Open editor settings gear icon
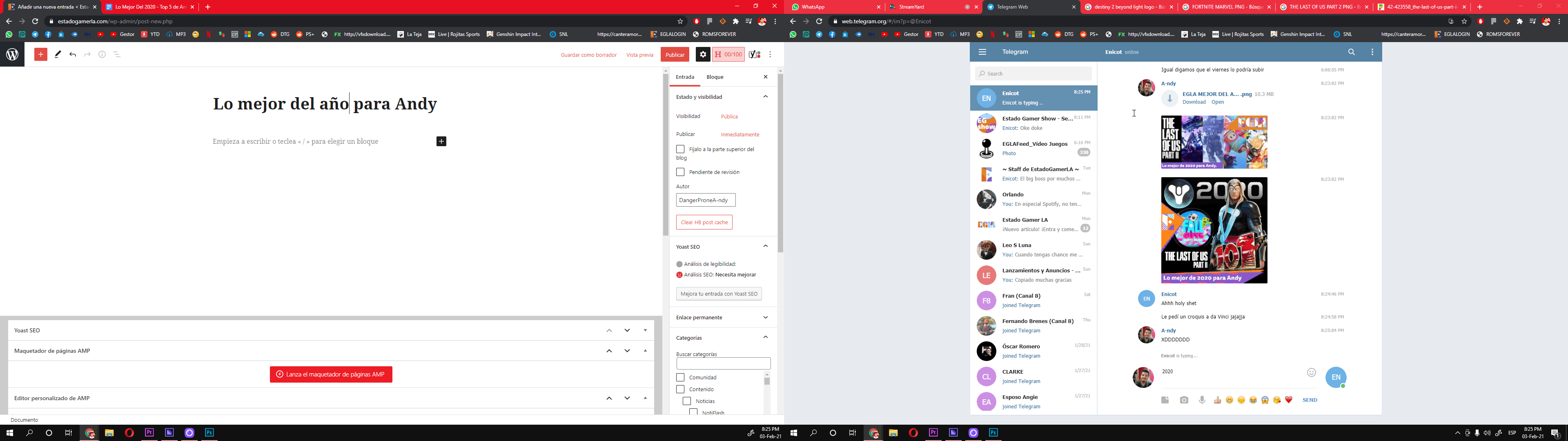This screenshot has height=441, width=1568. point(702,54)
